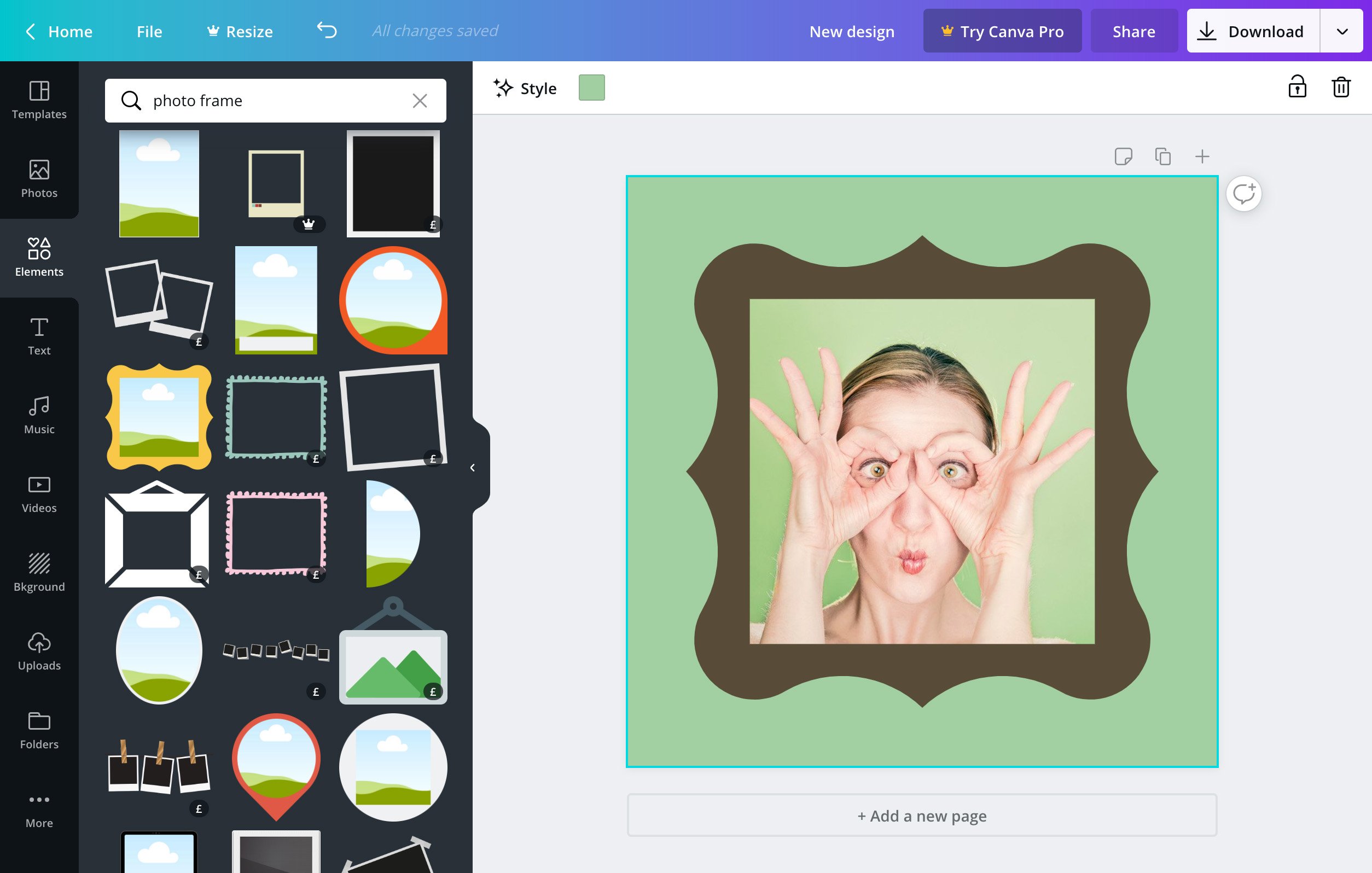Click the search input field

[x=275, y=99]
